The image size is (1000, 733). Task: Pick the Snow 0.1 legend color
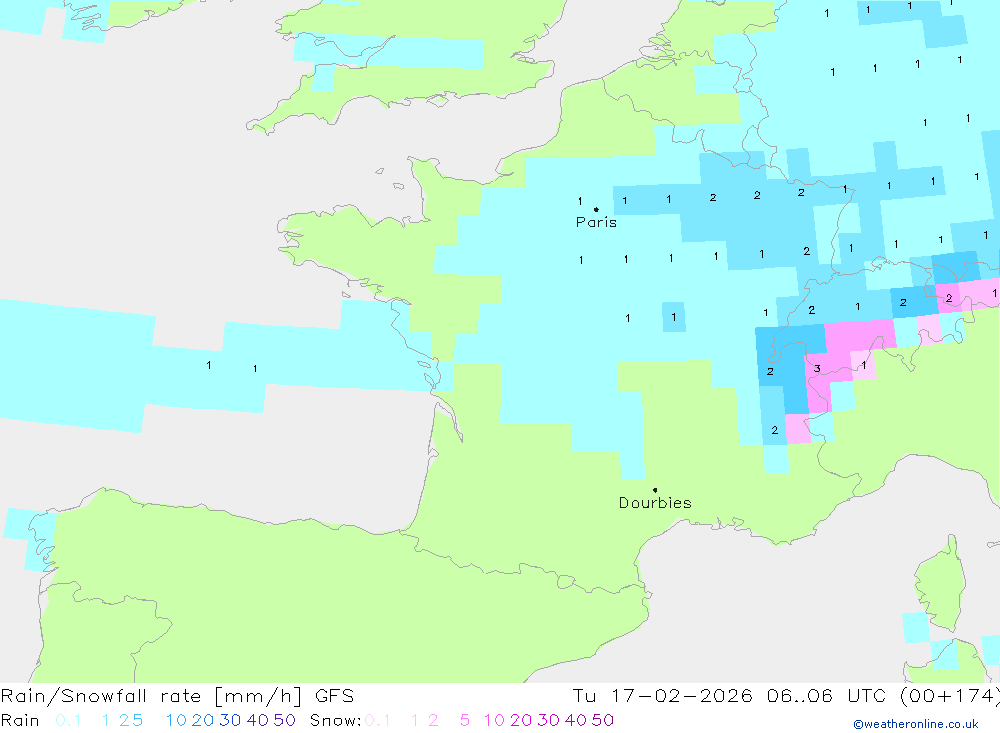377,720
